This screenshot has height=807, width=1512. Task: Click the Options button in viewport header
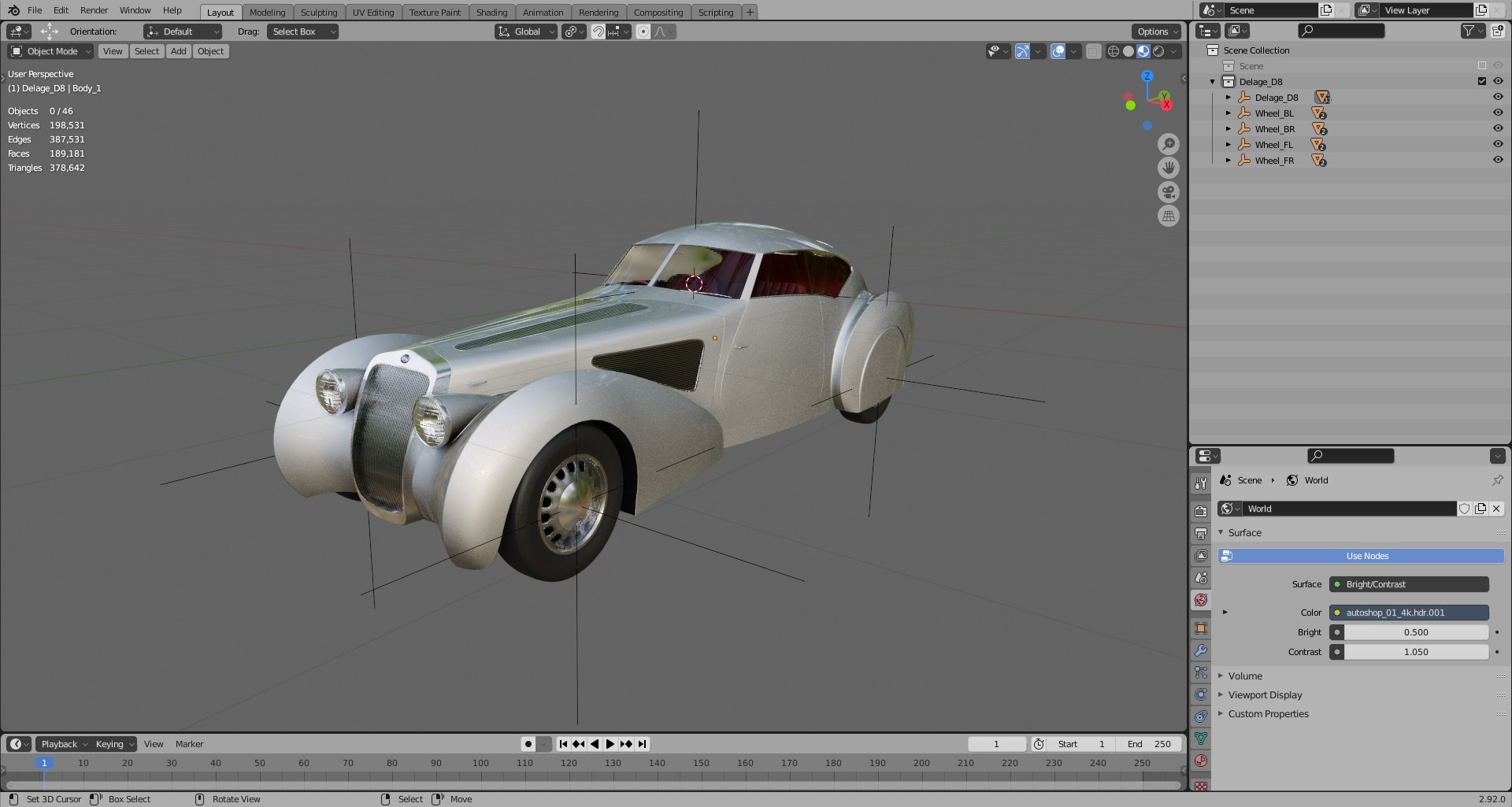[x=1157, y=31]
